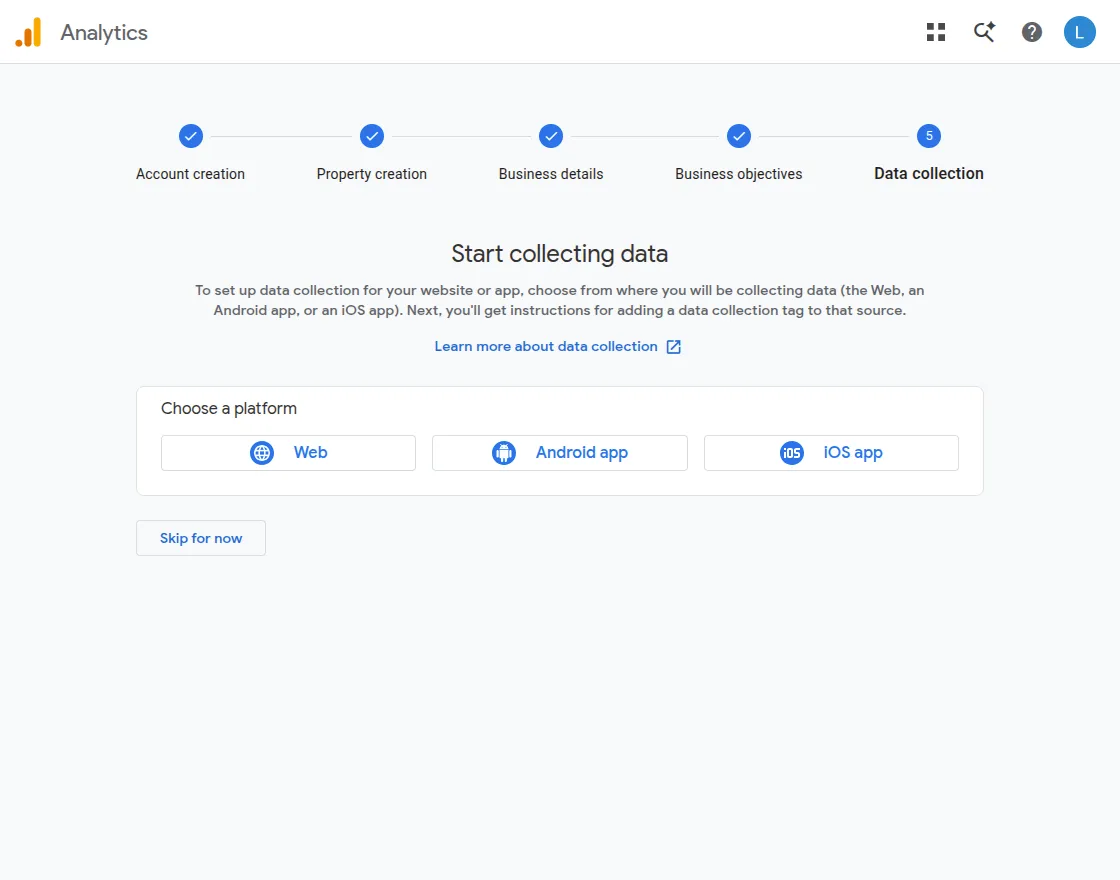This screenshot has width=1120, height=880.
Task: Choose the Web platform button
Action: click(x=289, y=453)
